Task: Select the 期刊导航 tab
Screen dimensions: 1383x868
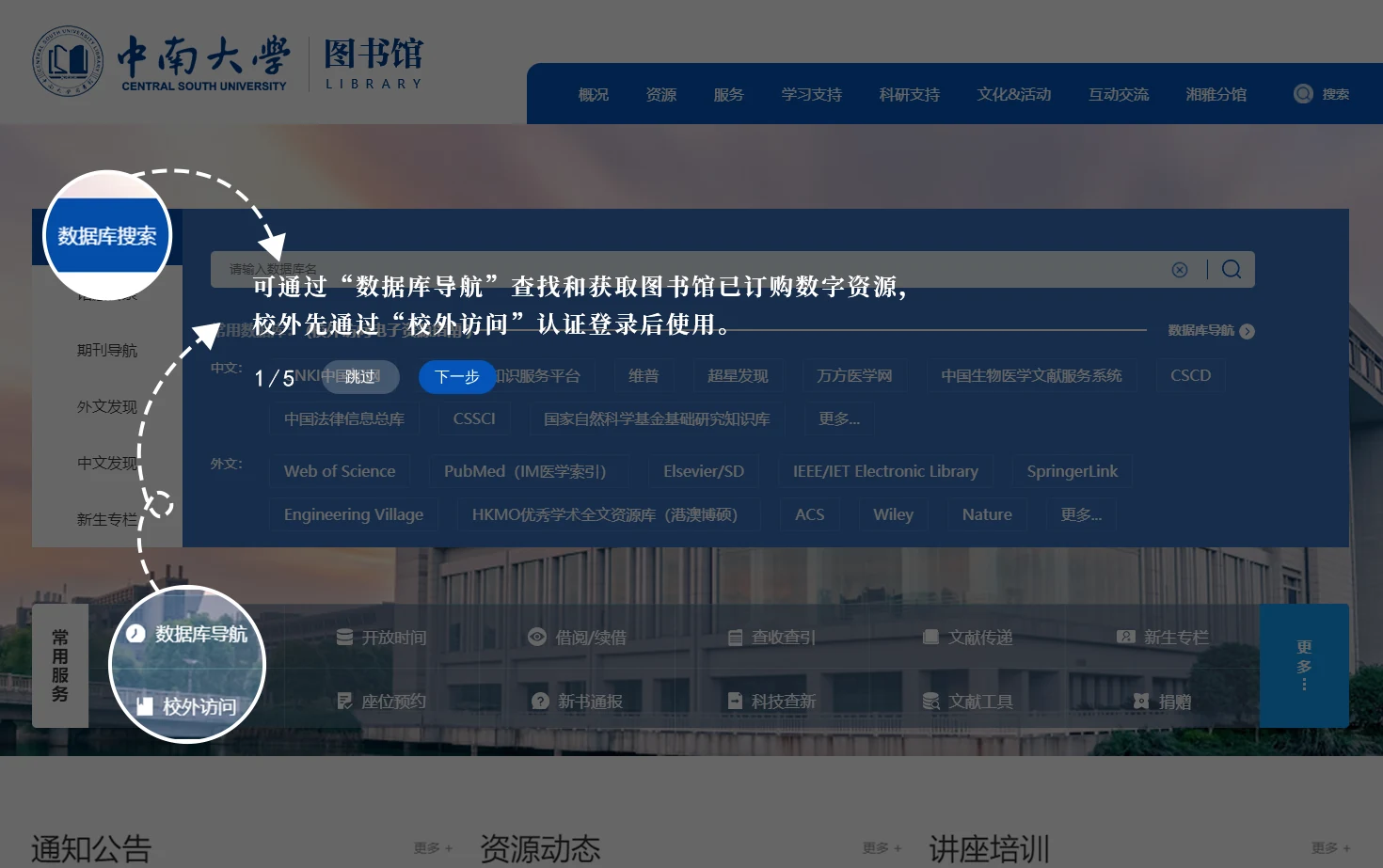Action: click(107, 350)
